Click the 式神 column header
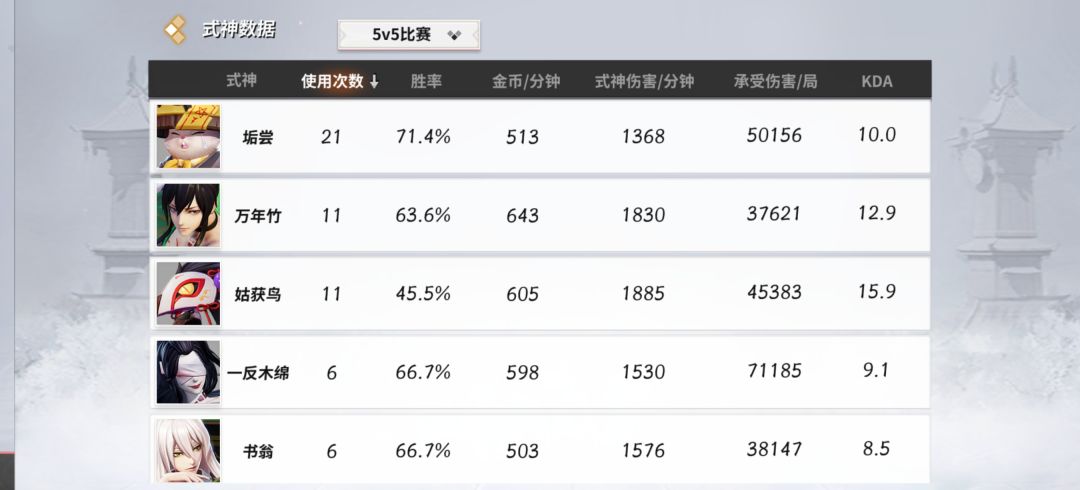Viewport: 1080px width, 490px height. [241, 81]
